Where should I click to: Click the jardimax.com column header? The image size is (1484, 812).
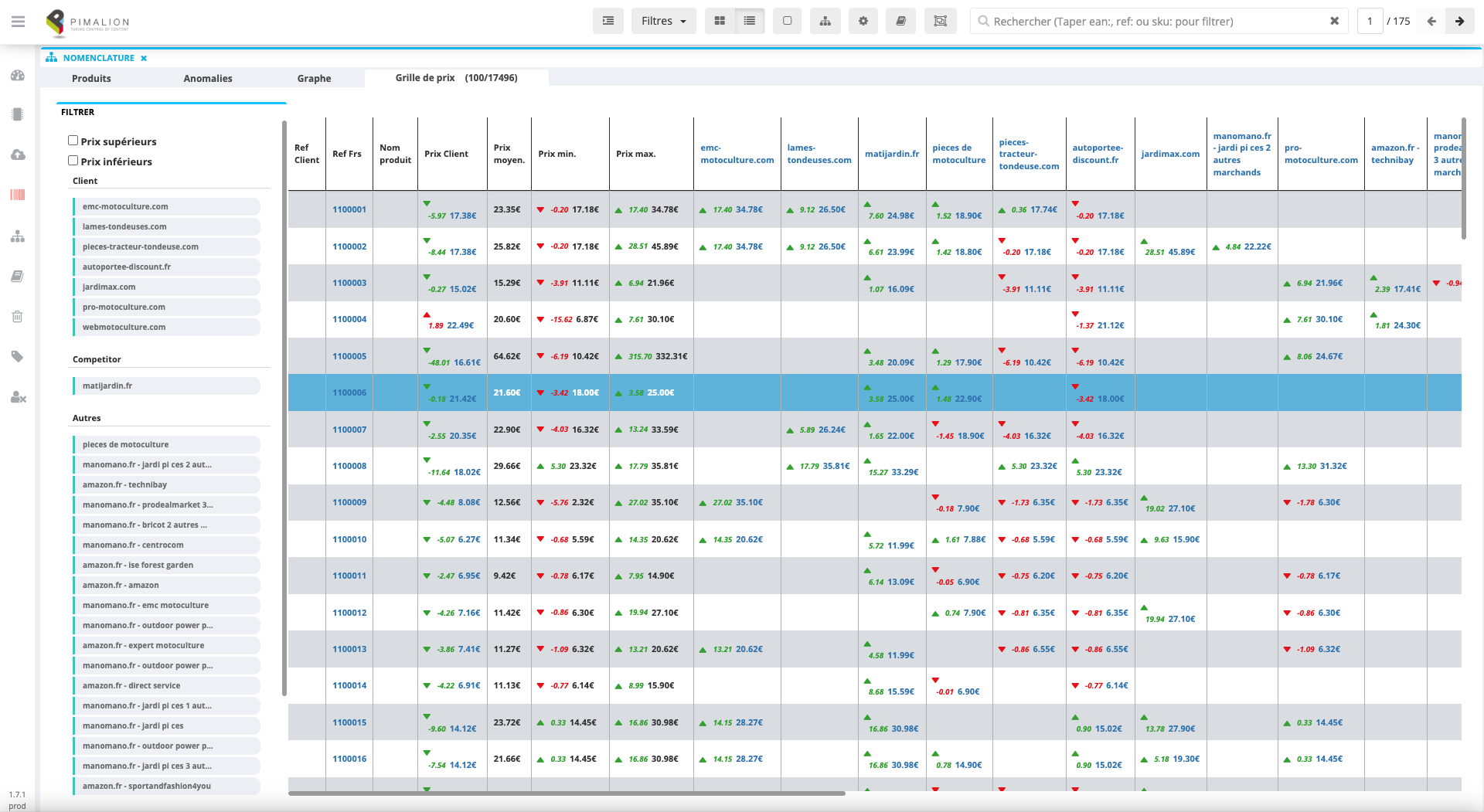pos(1170,154)
